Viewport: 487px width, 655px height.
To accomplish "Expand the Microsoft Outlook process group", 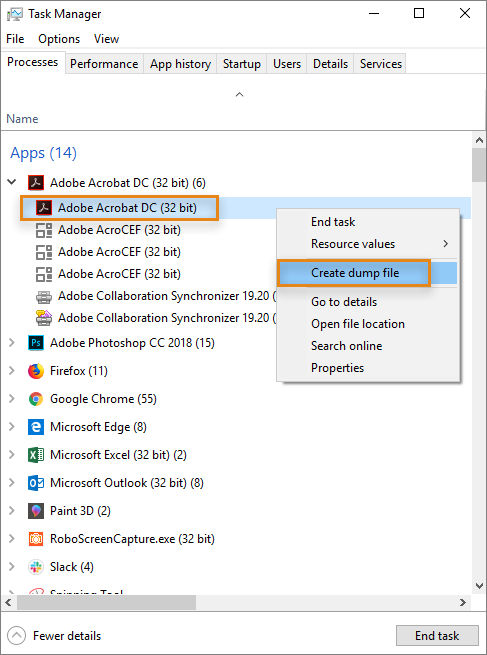I will point(12,483).
